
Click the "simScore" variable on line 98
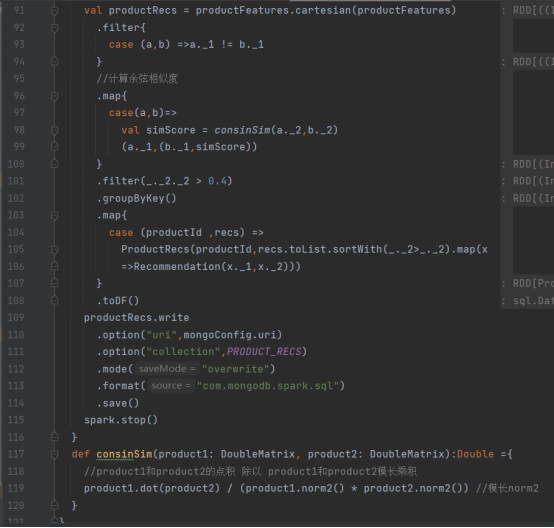170,130
